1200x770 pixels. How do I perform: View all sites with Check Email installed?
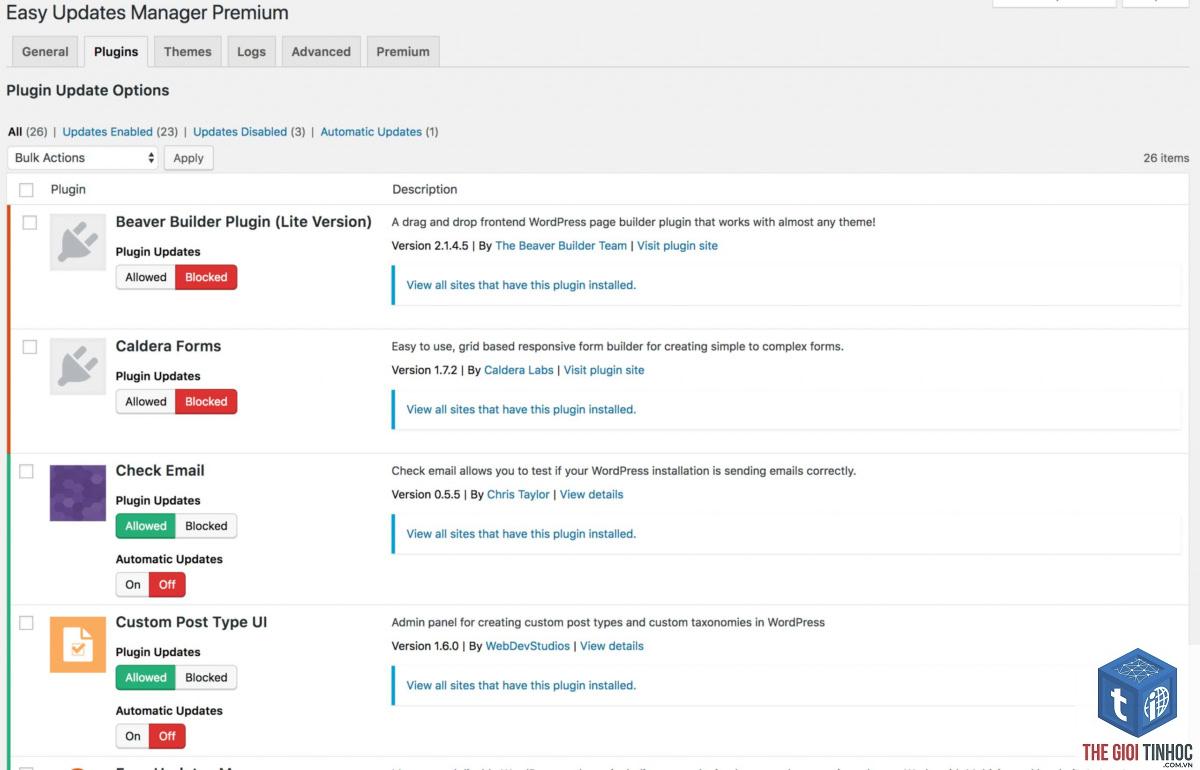[521, 534]
